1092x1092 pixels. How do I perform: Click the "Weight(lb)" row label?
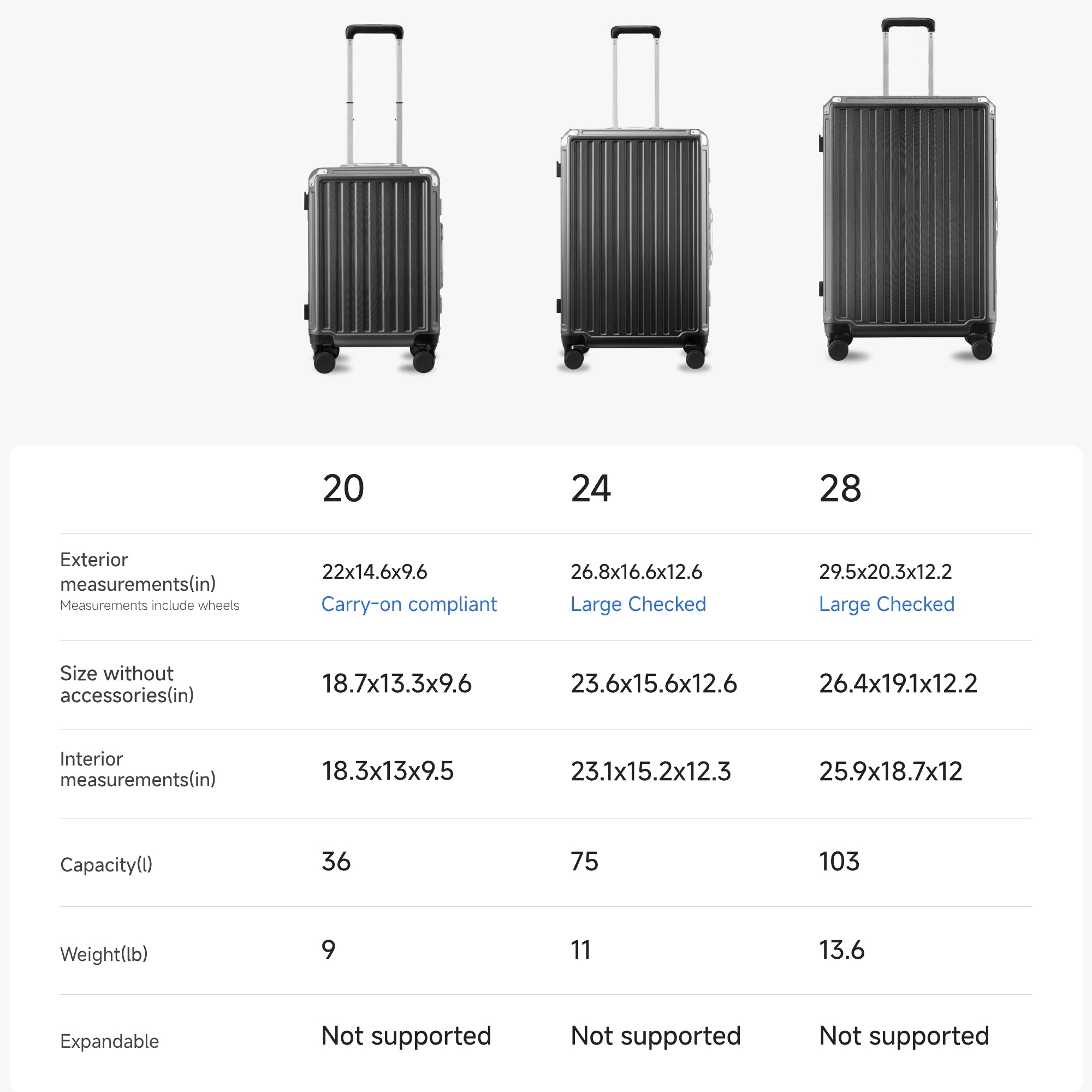(103, 954)
